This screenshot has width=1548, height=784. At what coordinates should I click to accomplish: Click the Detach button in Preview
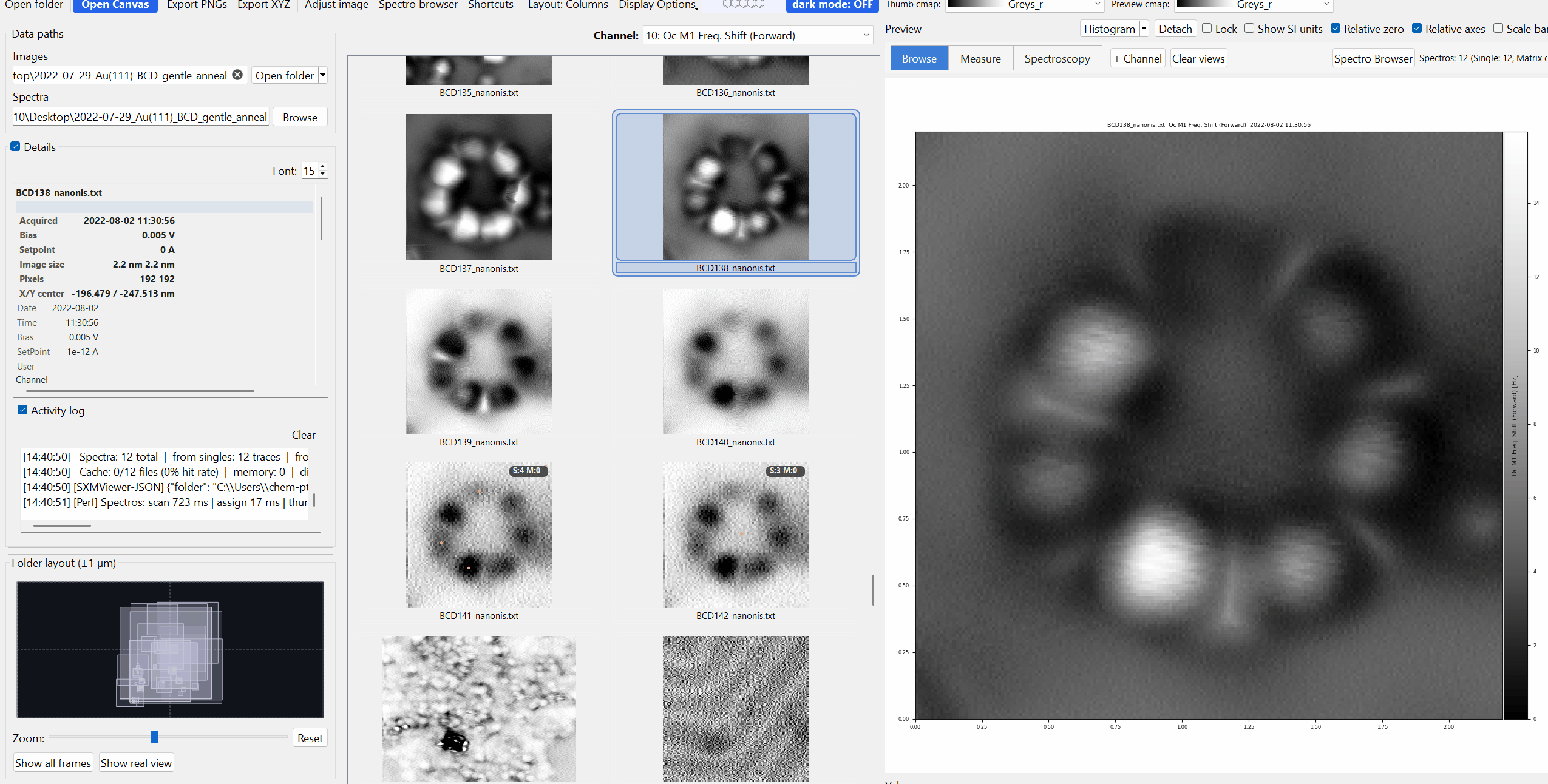(x=1175, y=29)
